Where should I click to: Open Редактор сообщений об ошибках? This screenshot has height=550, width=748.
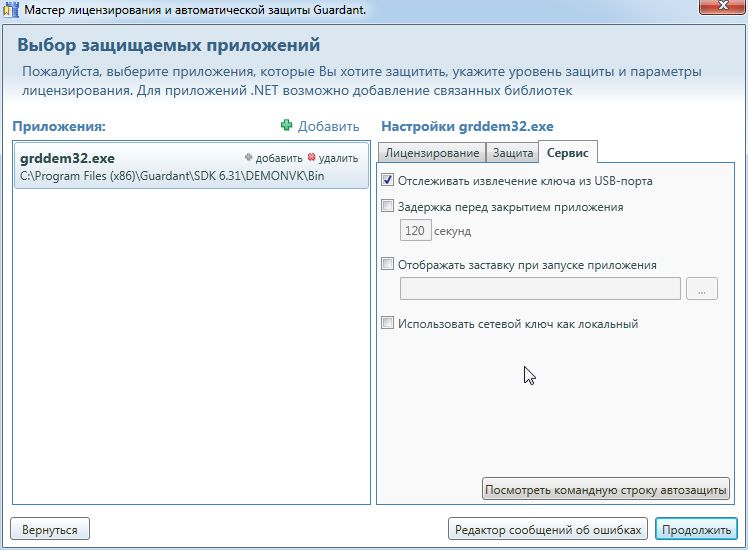[x=547, y=529]
